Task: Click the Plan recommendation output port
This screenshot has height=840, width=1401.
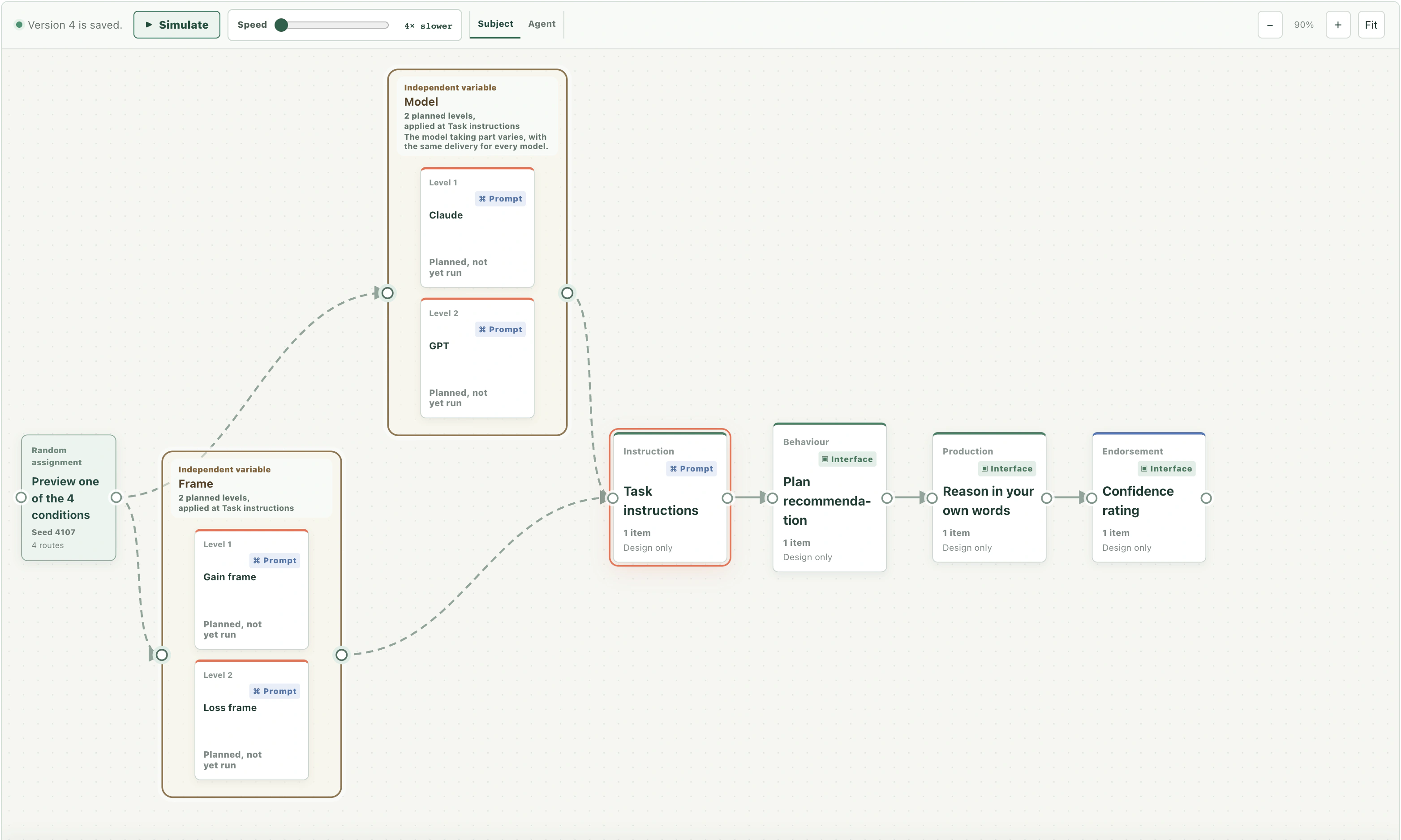Action: (887, 498)
